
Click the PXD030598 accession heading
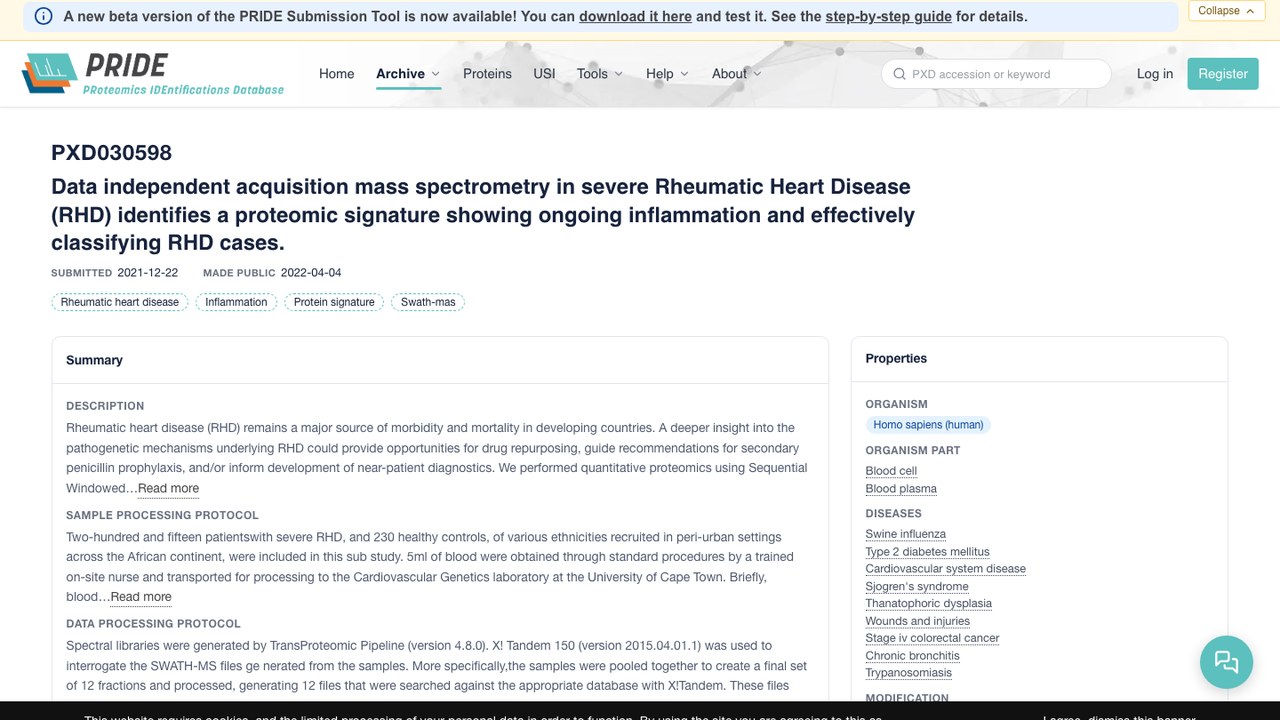(x=112, y=153)
